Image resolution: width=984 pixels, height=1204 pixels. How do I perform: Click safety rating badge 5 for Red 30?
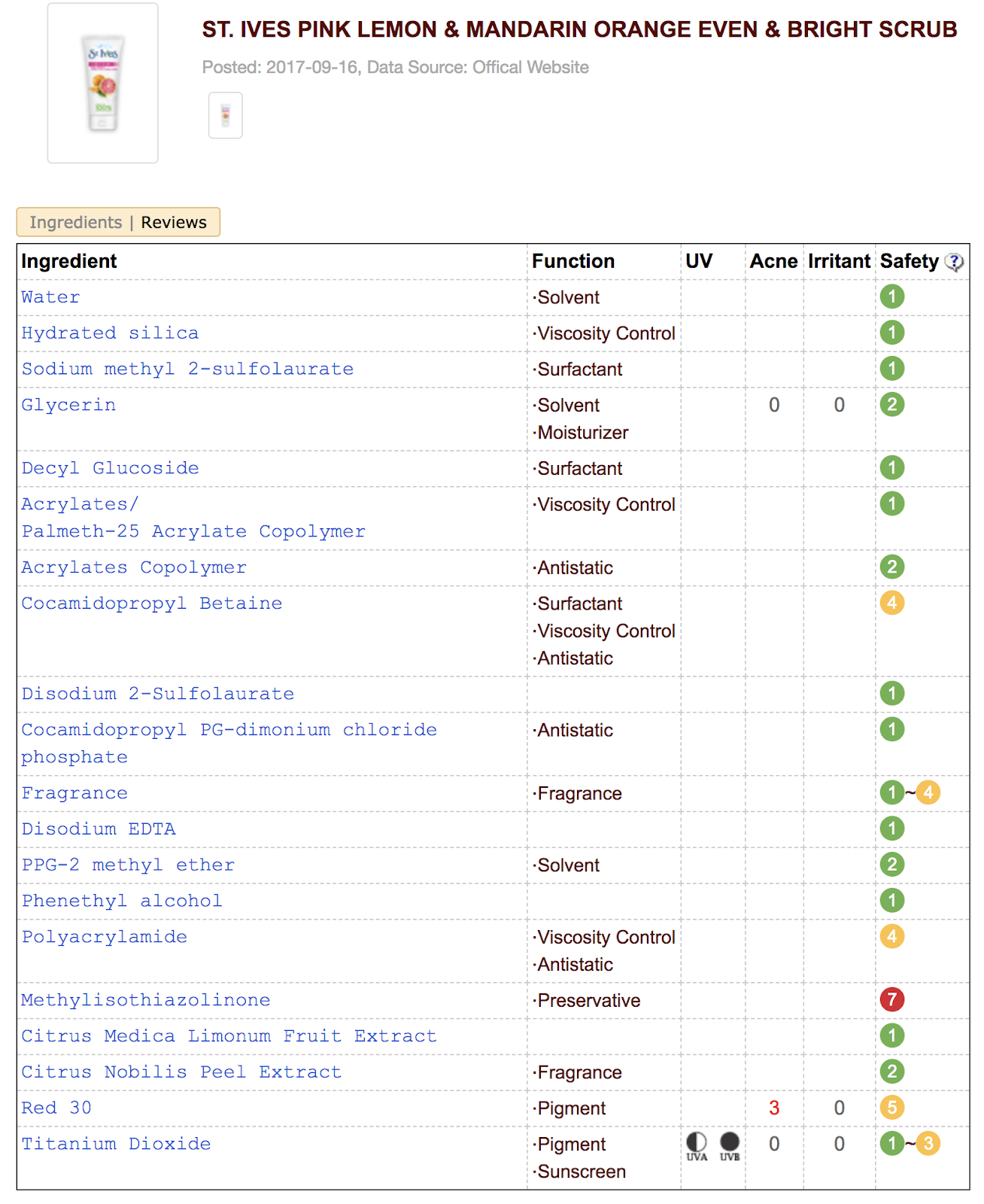[x=892, y=1108]
